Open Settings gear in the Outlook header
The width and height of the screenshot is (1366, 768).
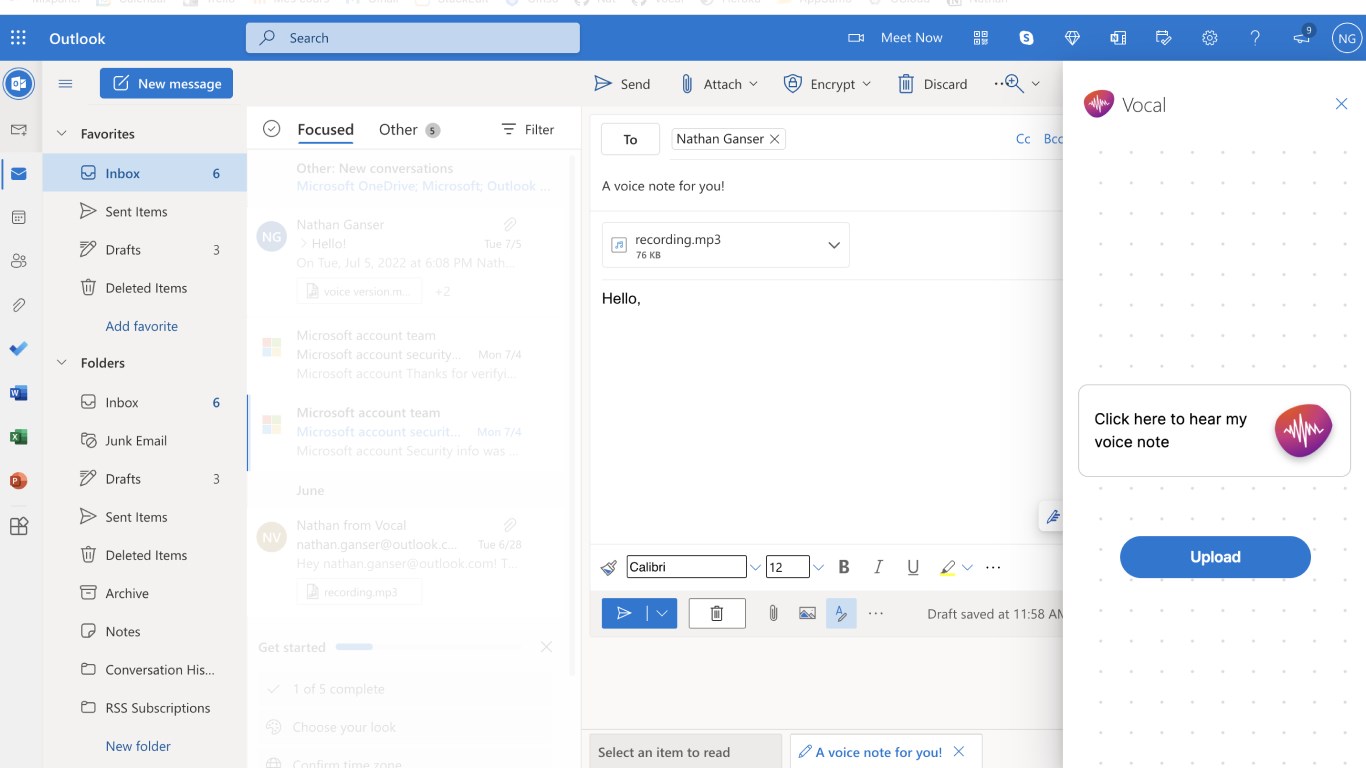(1209, 38)
